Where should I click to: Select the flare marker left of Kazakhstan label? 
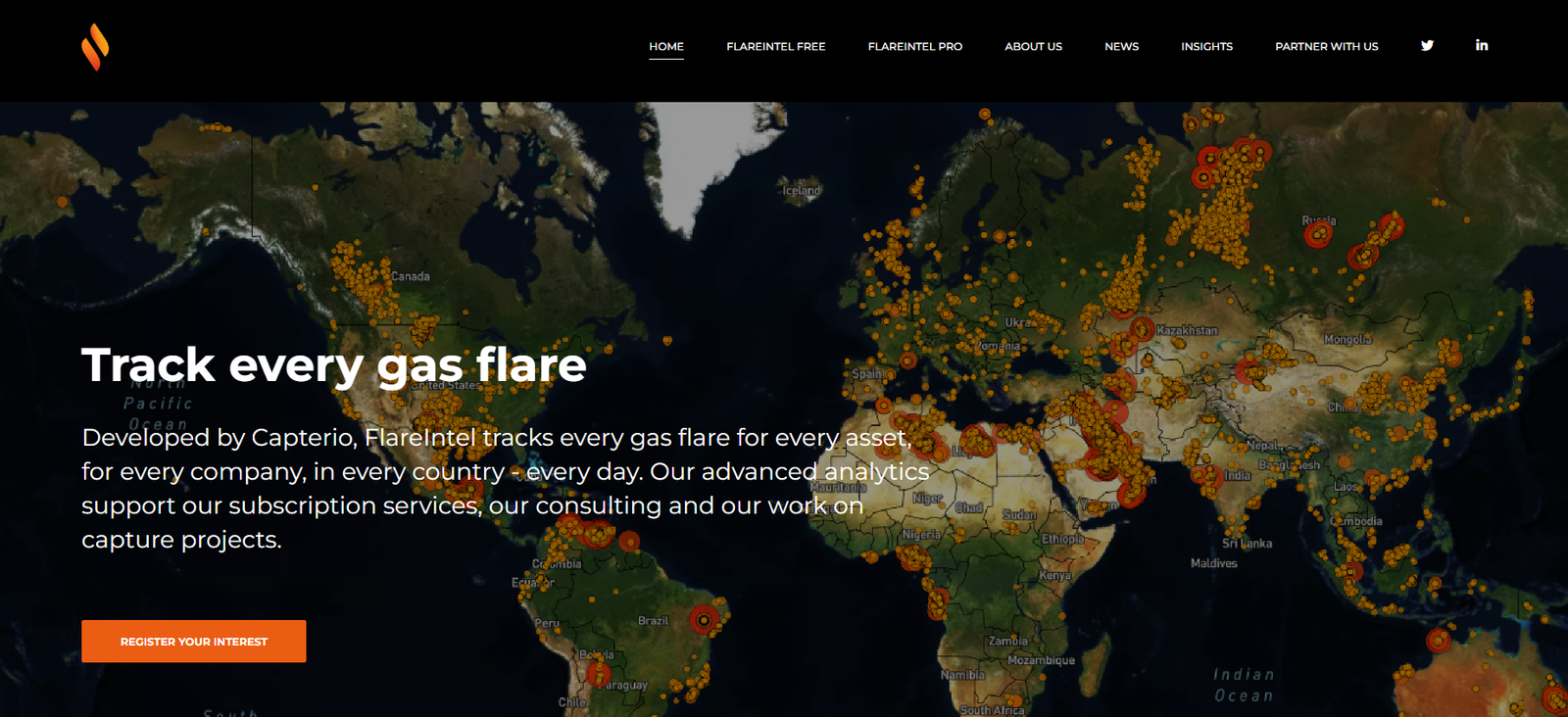pos(1142,329)
